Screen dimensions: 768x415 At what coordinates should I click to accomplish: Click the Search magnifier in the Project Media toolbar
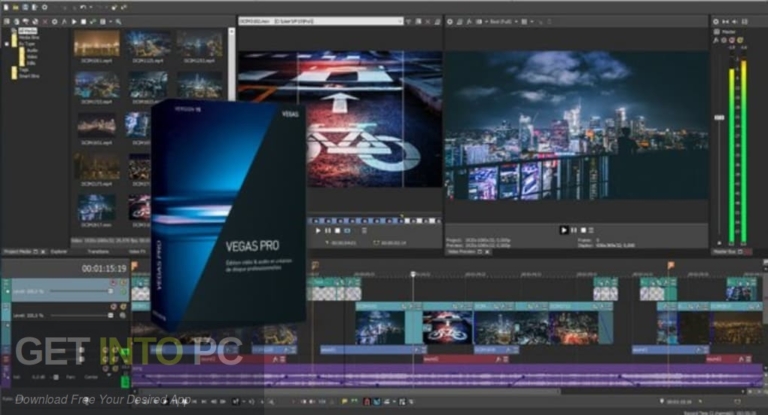coord(119,22)
